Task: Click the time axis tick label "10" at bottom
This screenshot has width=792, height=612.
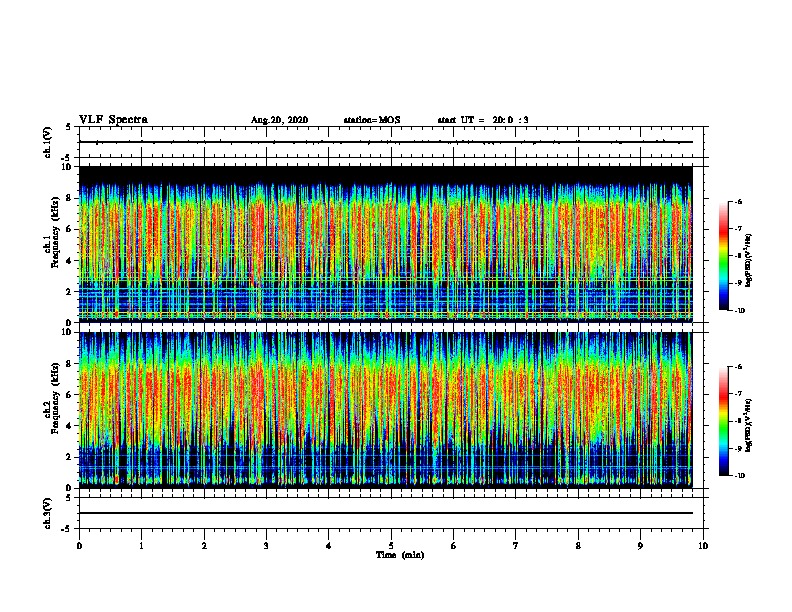Action: [x=703, y=546]
